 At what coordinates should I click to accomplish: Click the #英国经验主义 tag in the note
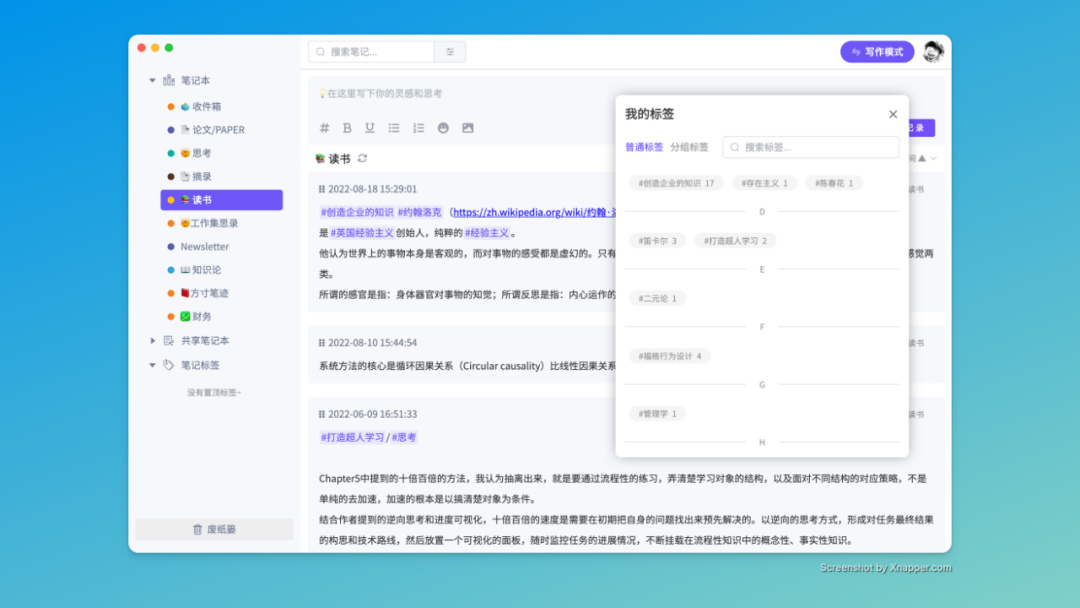tap(362, 233)
